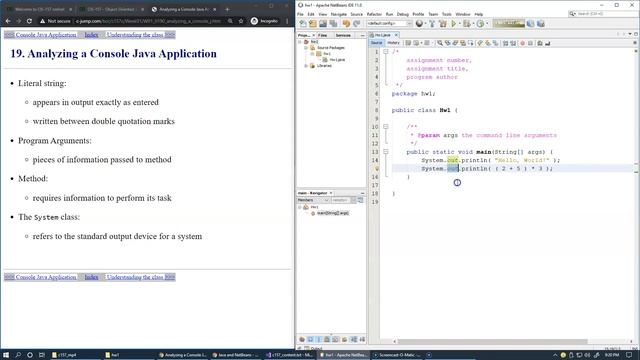
Task: Click the Redo icon in NetBeans toolbar
Action: tap(356, 24)
